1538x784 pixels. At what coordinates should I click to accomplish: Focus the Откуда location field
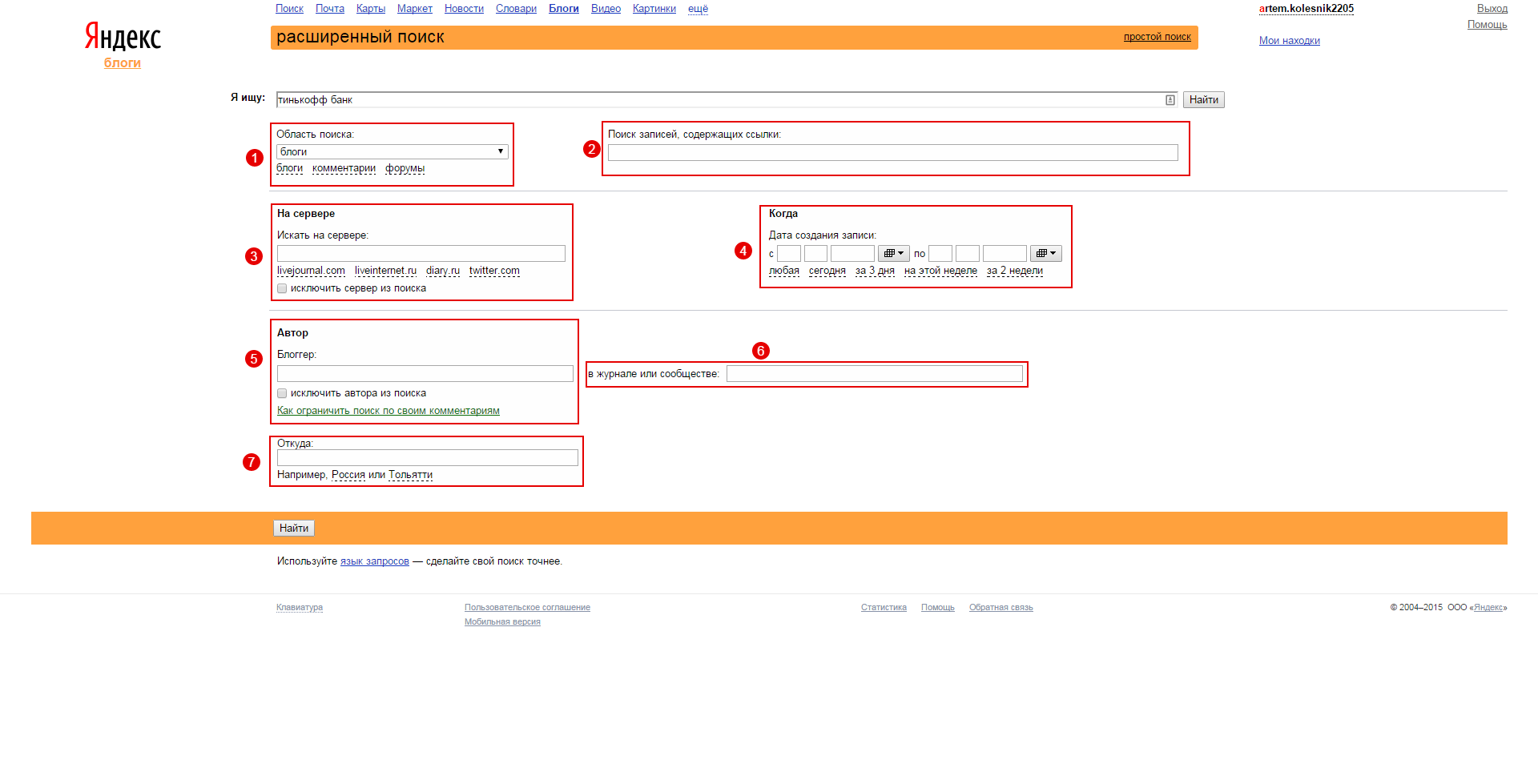coord(428,458)
